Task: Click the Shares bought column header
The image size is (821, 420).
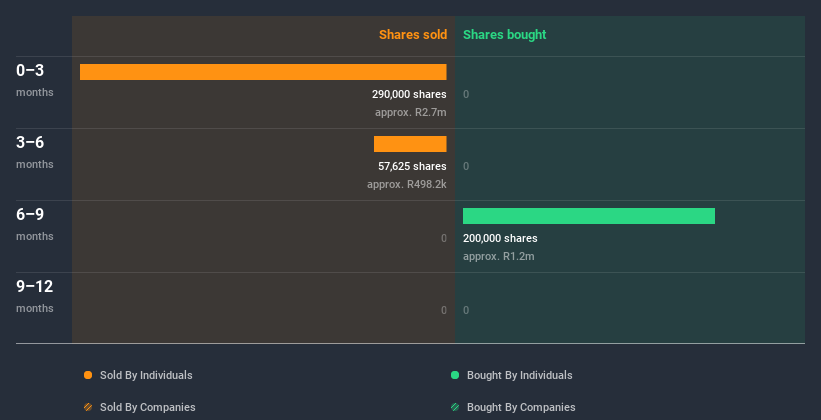Action: pyautogui.click(x=504, y=35)
